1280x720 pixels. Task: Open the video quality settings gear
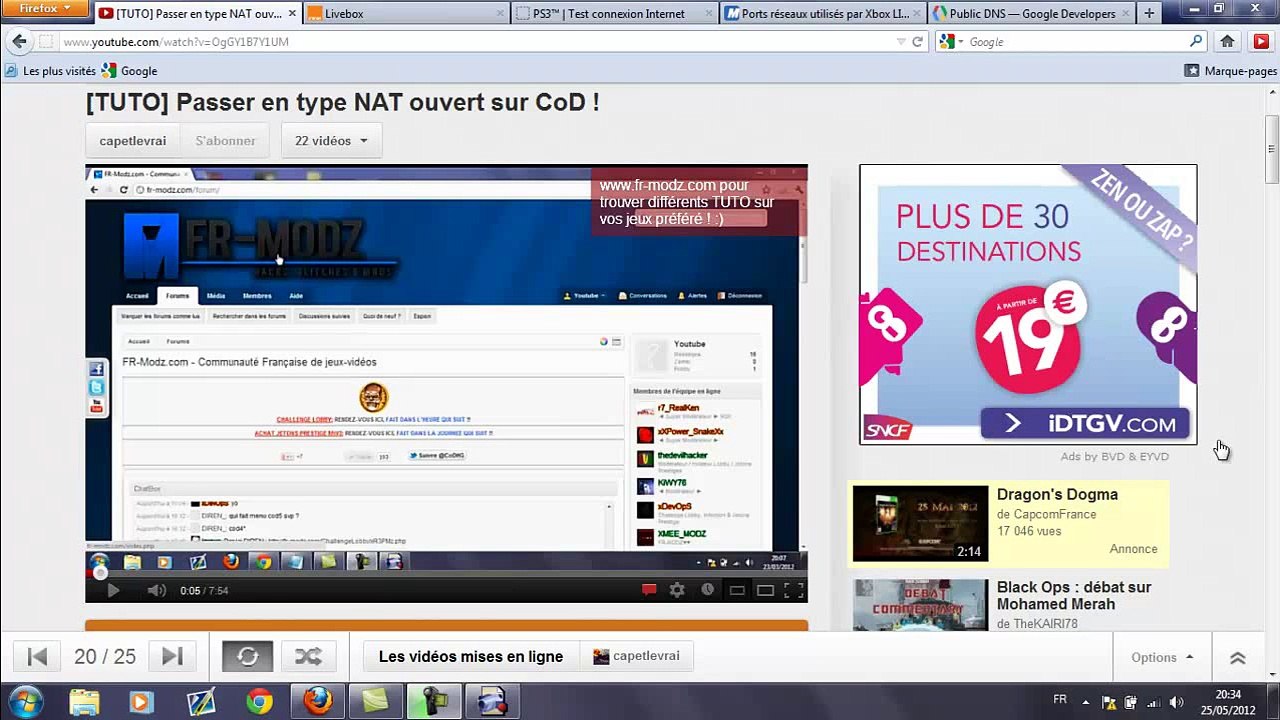click(677, 590)
